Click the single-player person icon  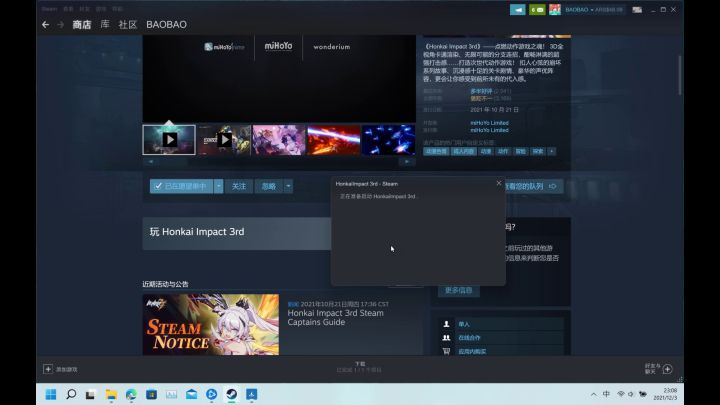click(x=446, y=324)
